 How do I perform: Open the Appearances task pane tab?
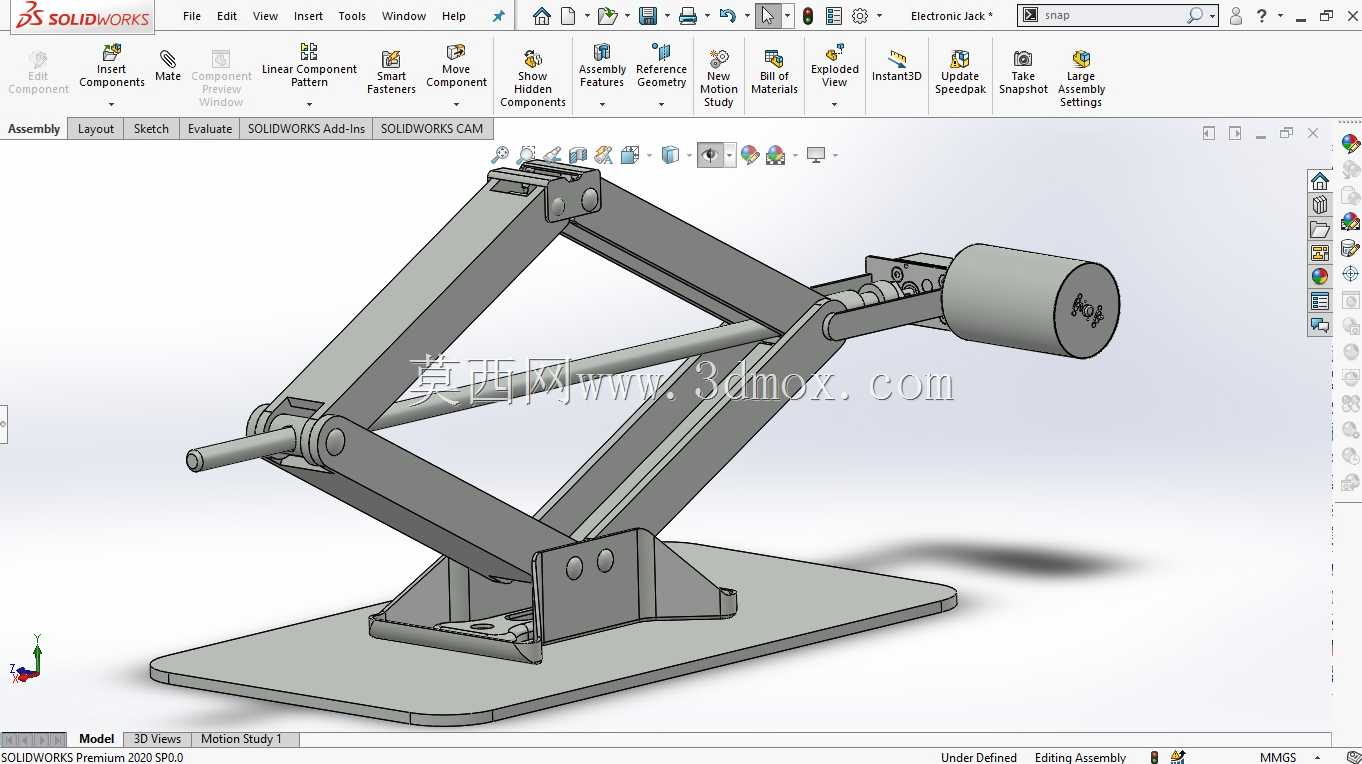coord(1320,277)
